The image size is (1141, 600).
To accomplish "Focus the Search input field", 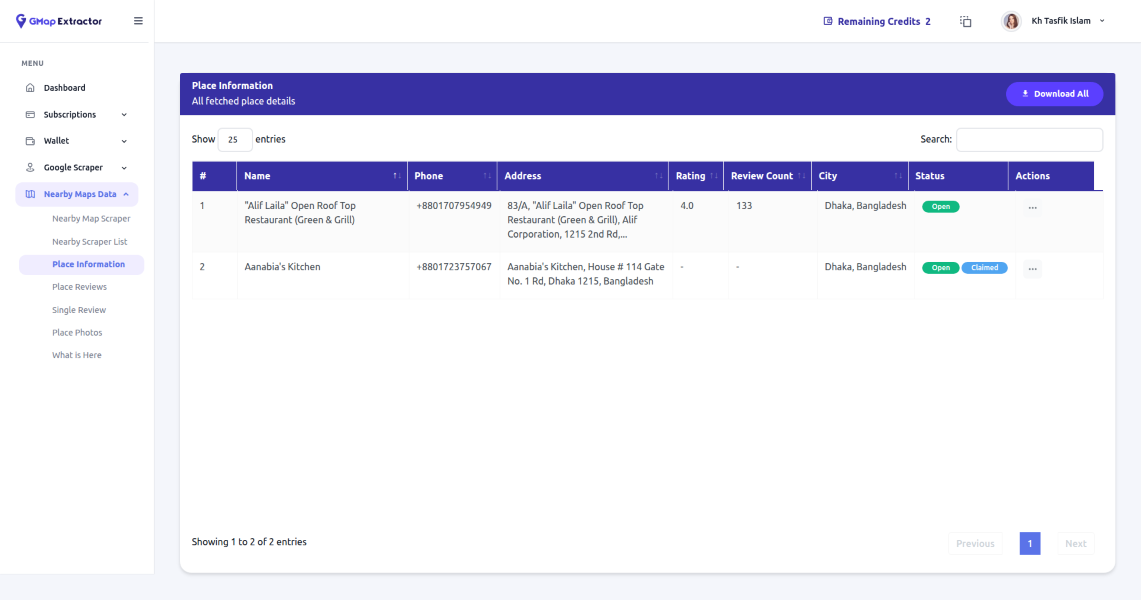I will 1029,140.
